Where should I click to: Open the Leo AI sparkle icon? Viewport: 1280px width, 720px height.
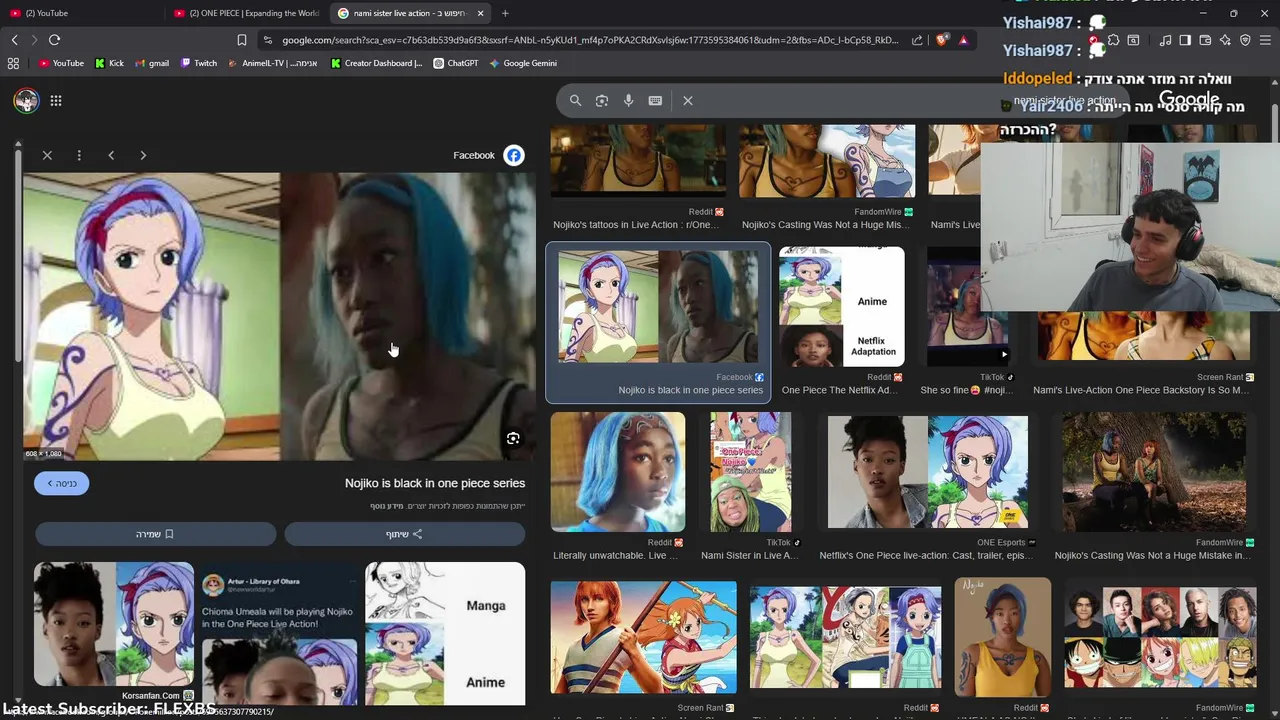click(1225, 40)
